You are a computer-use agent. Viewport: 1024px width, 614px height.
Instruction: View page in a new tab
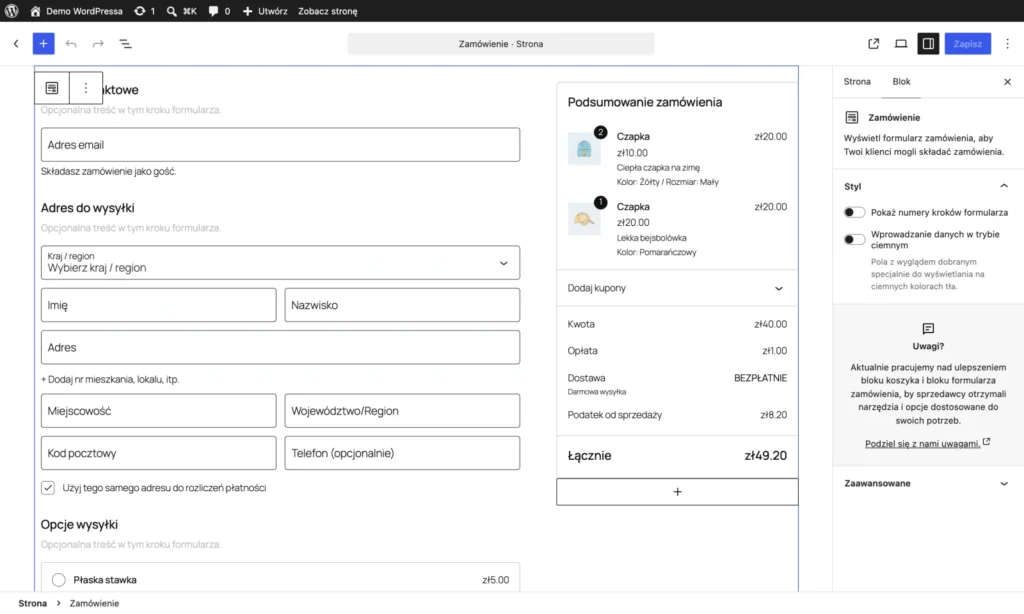[x=873, y=44]
